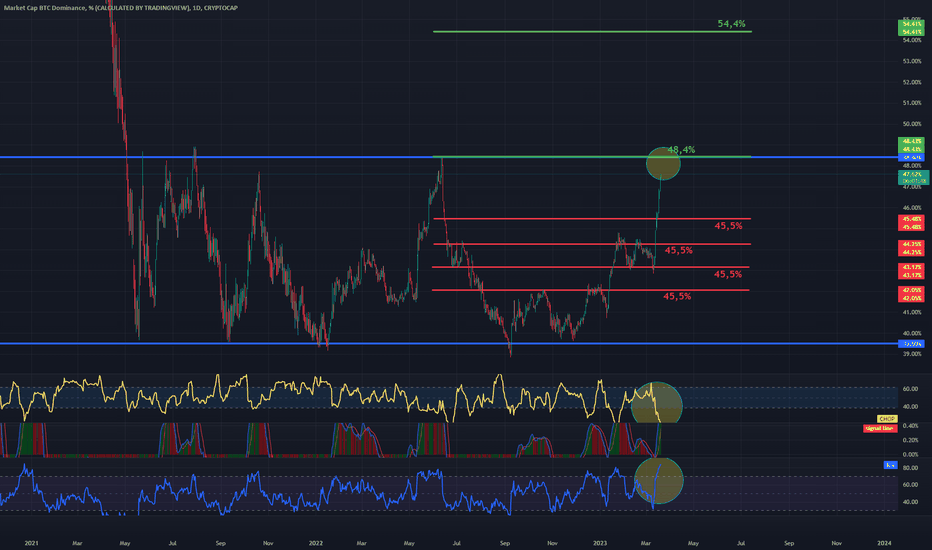Select the green 54,4% annotation text

coord(731,24)
